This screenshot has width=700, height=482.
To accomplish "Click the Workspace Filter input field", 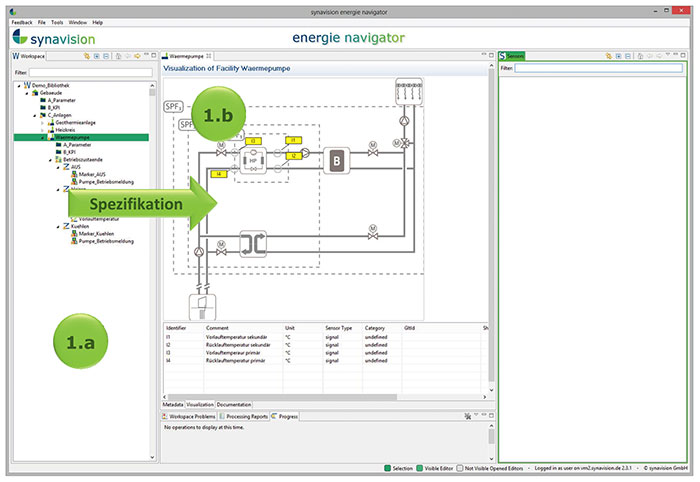I will click(x=91, y=72).
